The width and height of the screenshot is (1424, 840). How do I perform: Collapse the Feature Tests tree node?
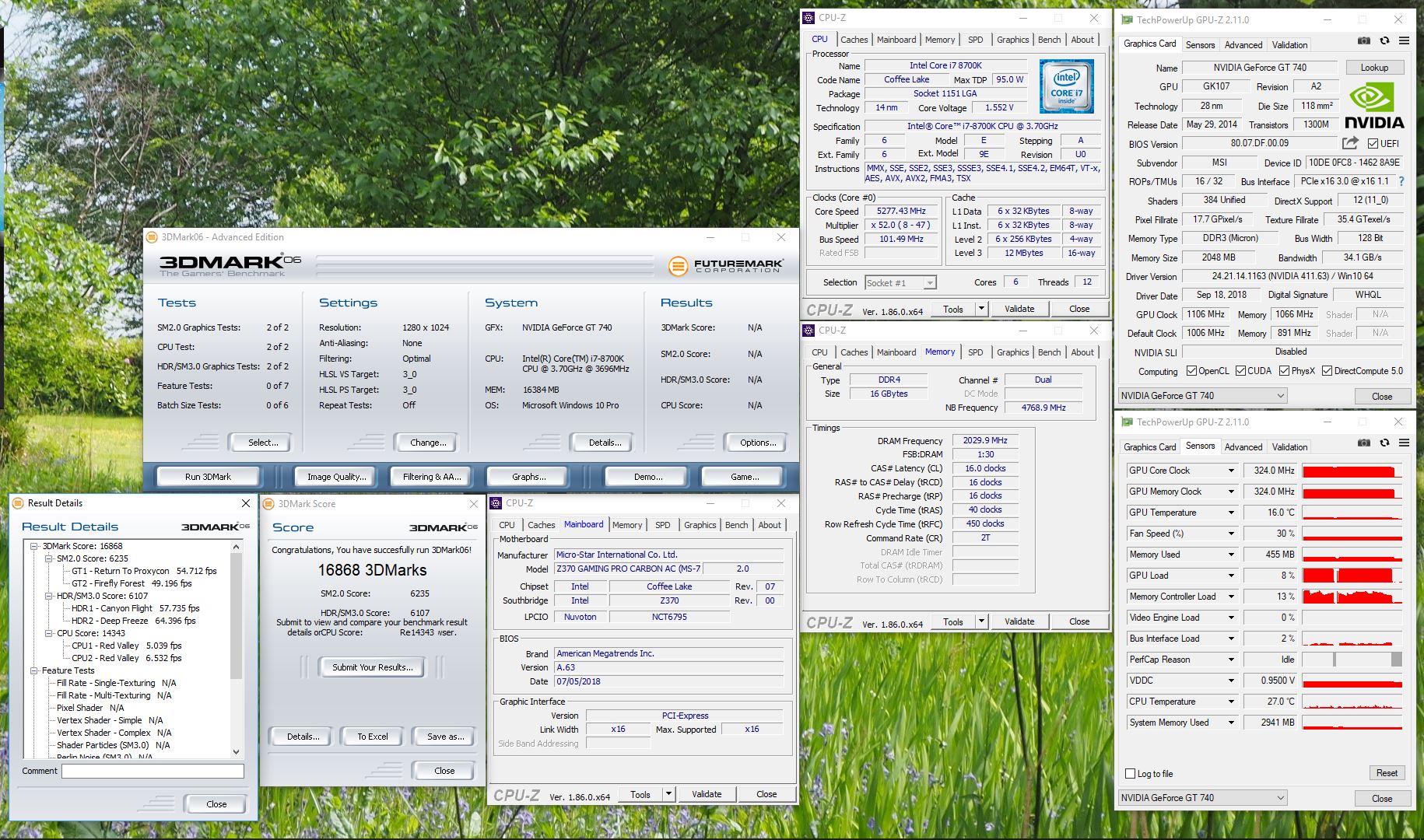(x=34, y=670)
